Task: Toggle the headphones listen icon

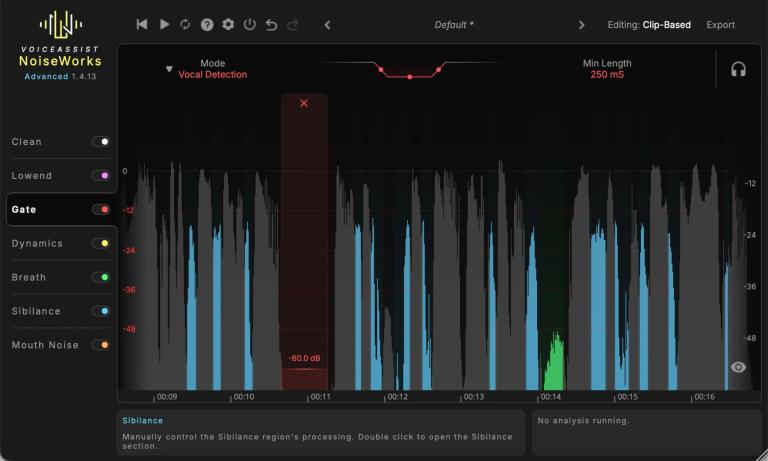Action: click(x=738, y=69)
